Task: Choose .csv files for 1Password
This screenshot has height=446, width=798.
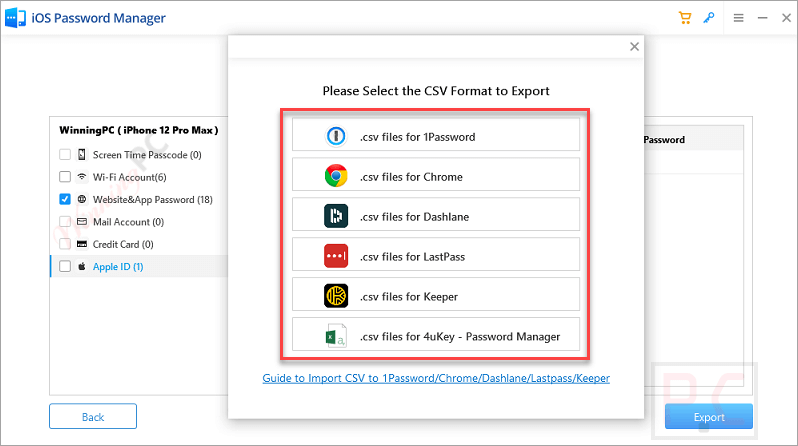Action: tap(436, 135)
